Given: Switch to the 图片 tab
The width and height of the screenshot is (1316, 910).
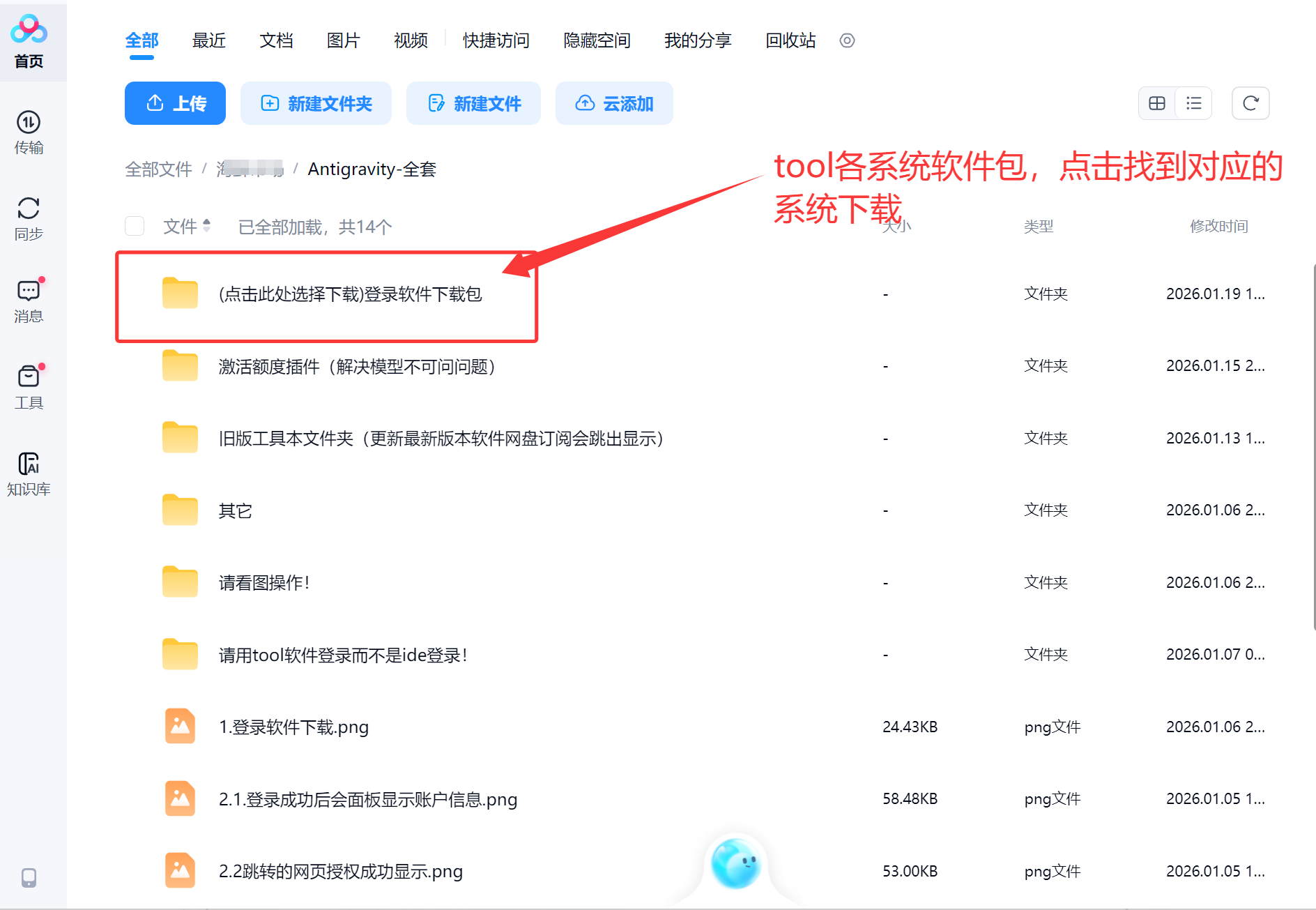Looking at the screenshot, I should (x=343, y=40).
